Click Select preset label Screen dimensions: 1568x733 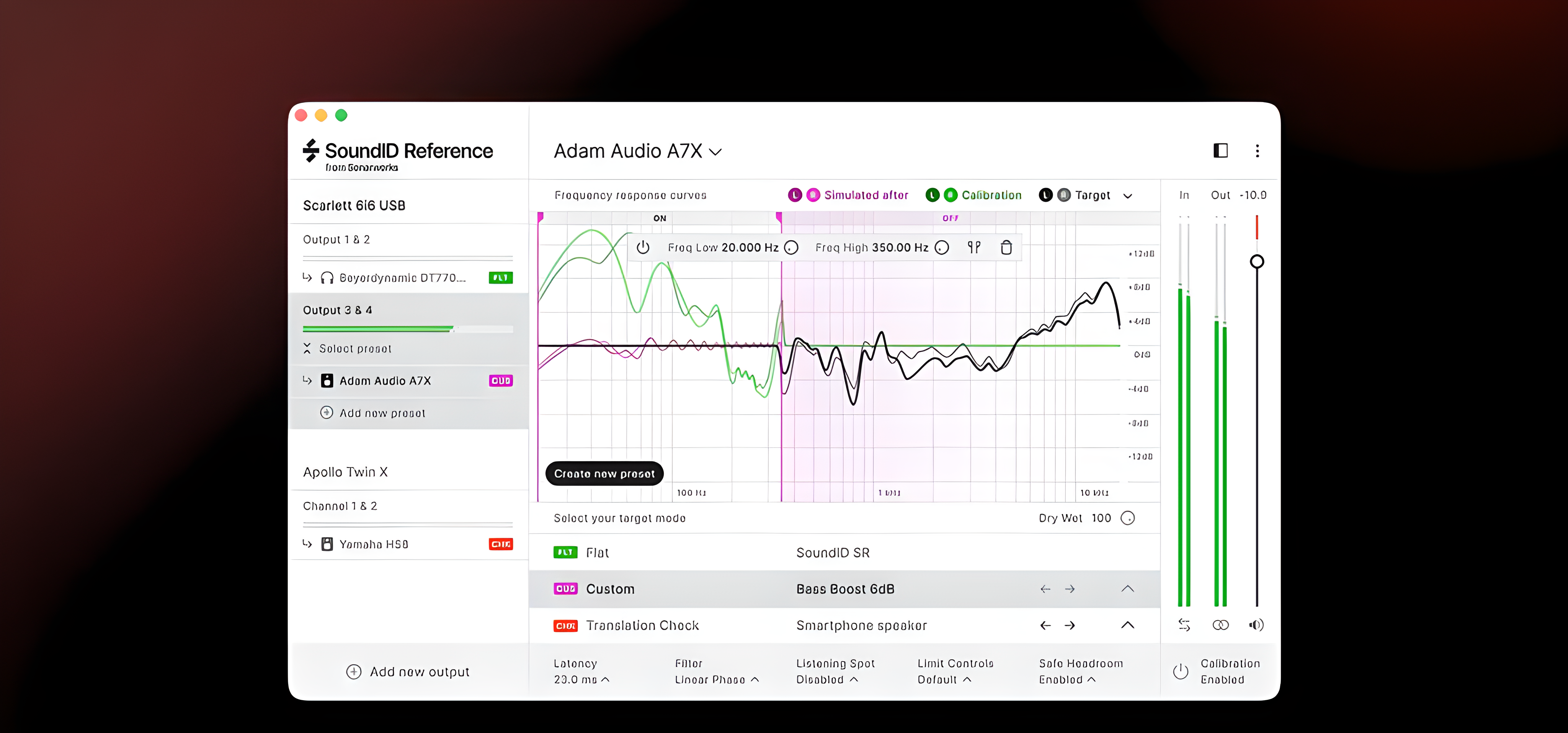click(x=356, y=349)
